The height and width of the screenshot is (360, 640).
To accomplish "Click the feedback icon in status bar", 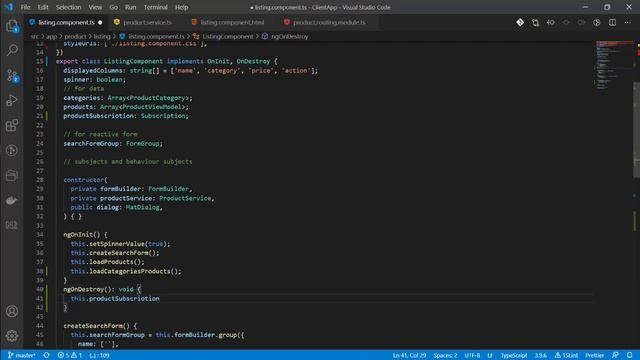I will pos(615,355).
